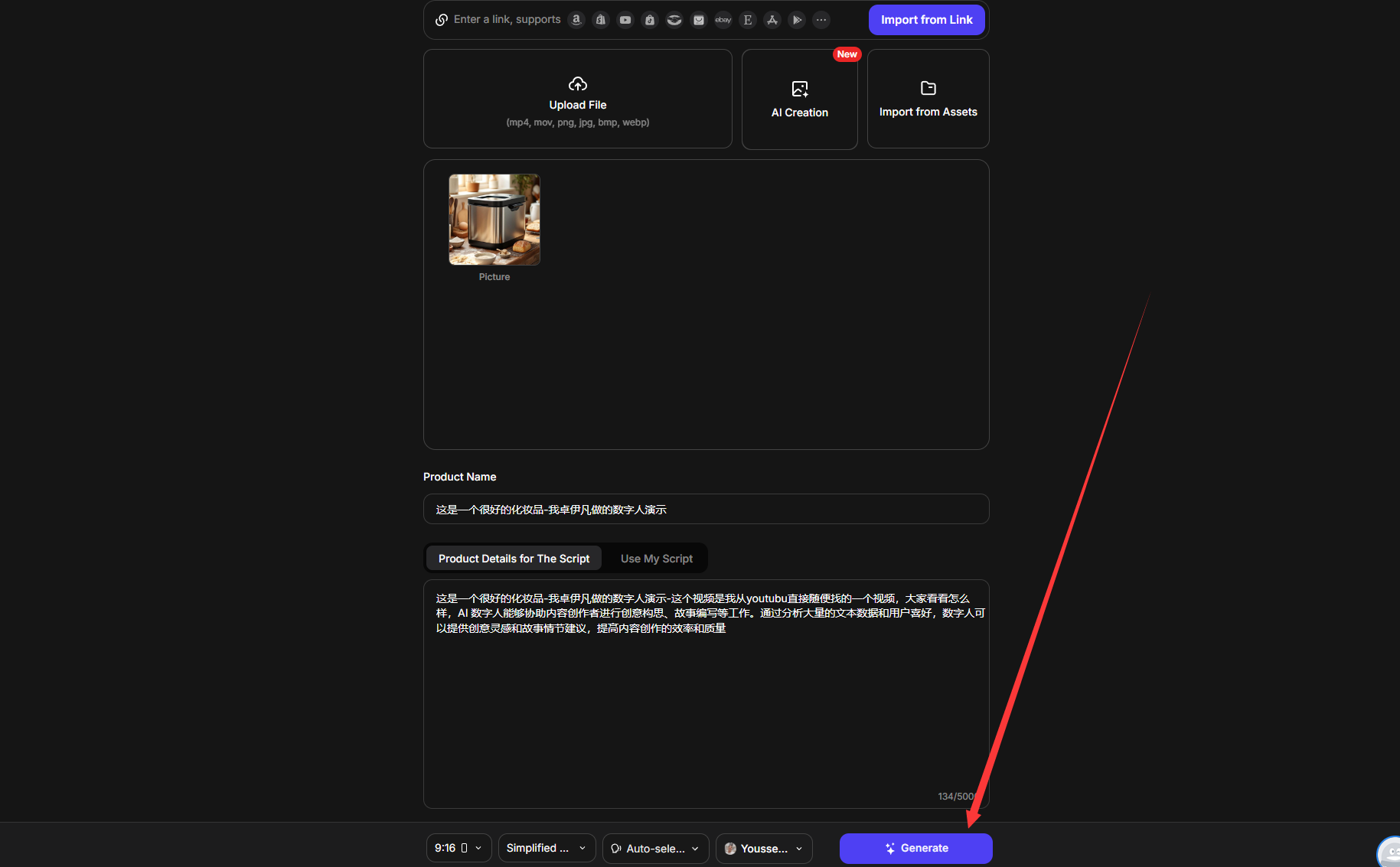
Task: Click the App Store link source icon
Action: [x=772, y=20]
